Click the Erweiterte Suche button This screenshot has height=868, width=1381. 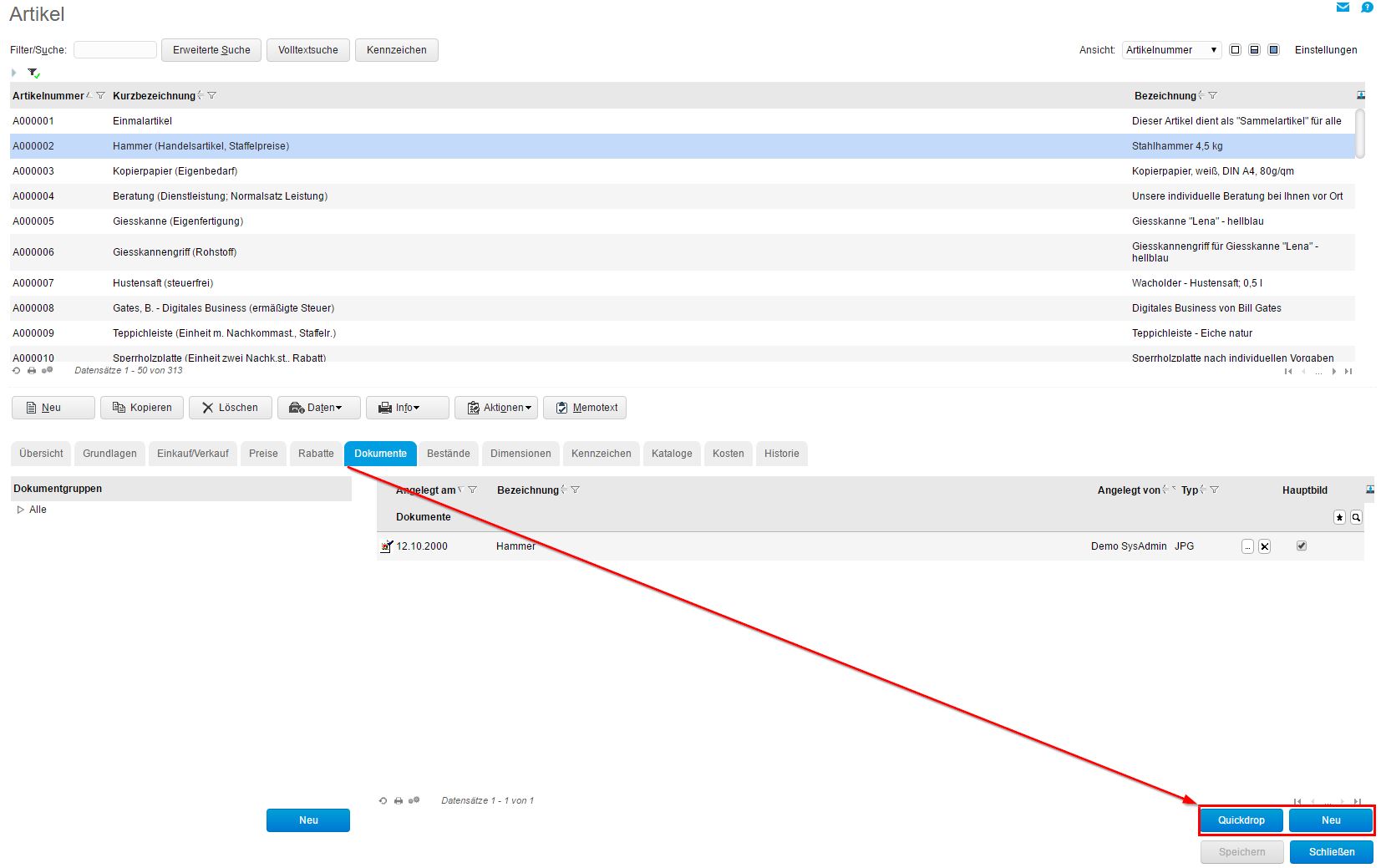[211, 50]
